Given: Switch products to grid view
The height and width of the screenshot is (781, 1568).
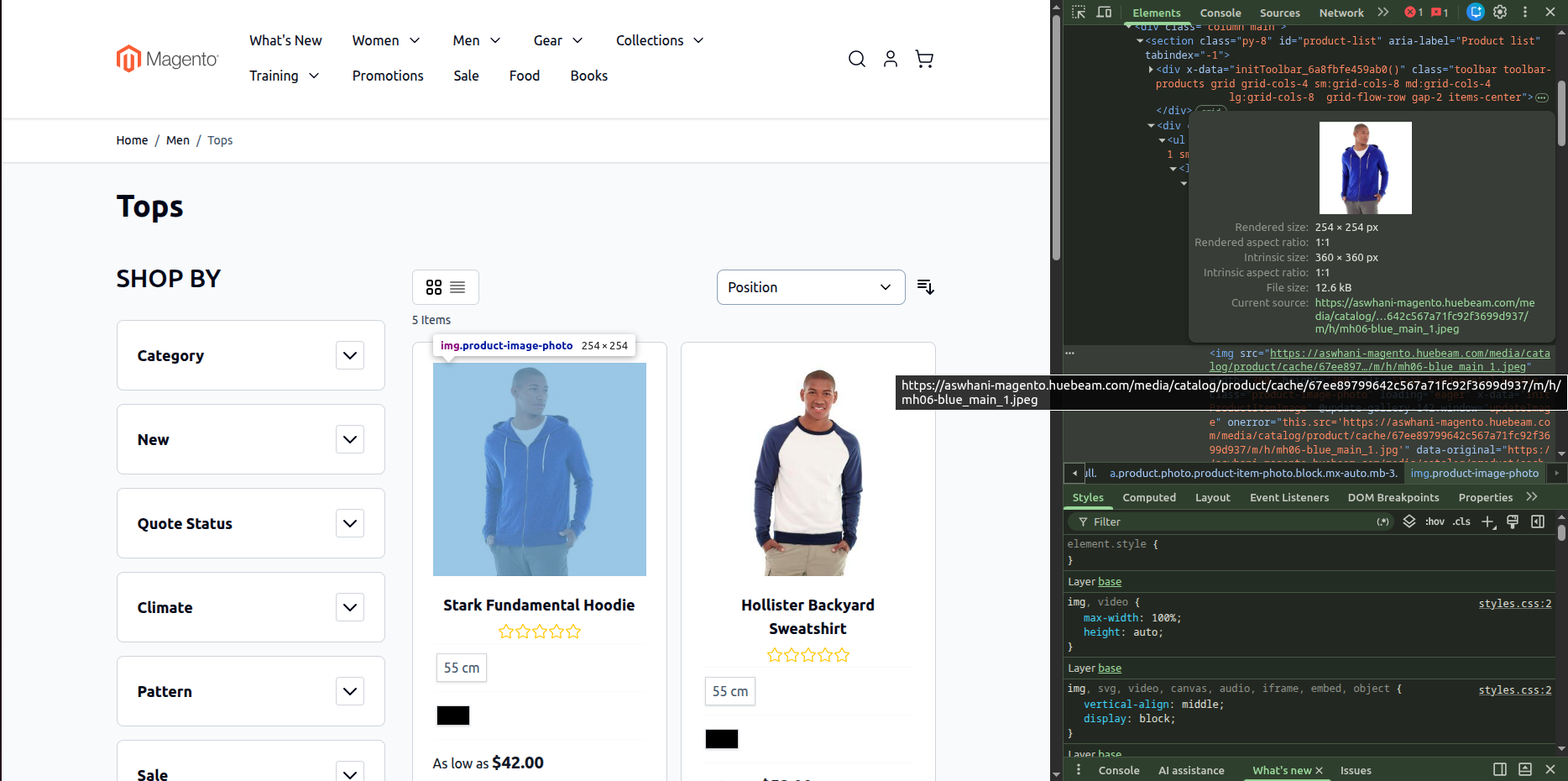Looking at the screenshot, I should coord(434,287).
